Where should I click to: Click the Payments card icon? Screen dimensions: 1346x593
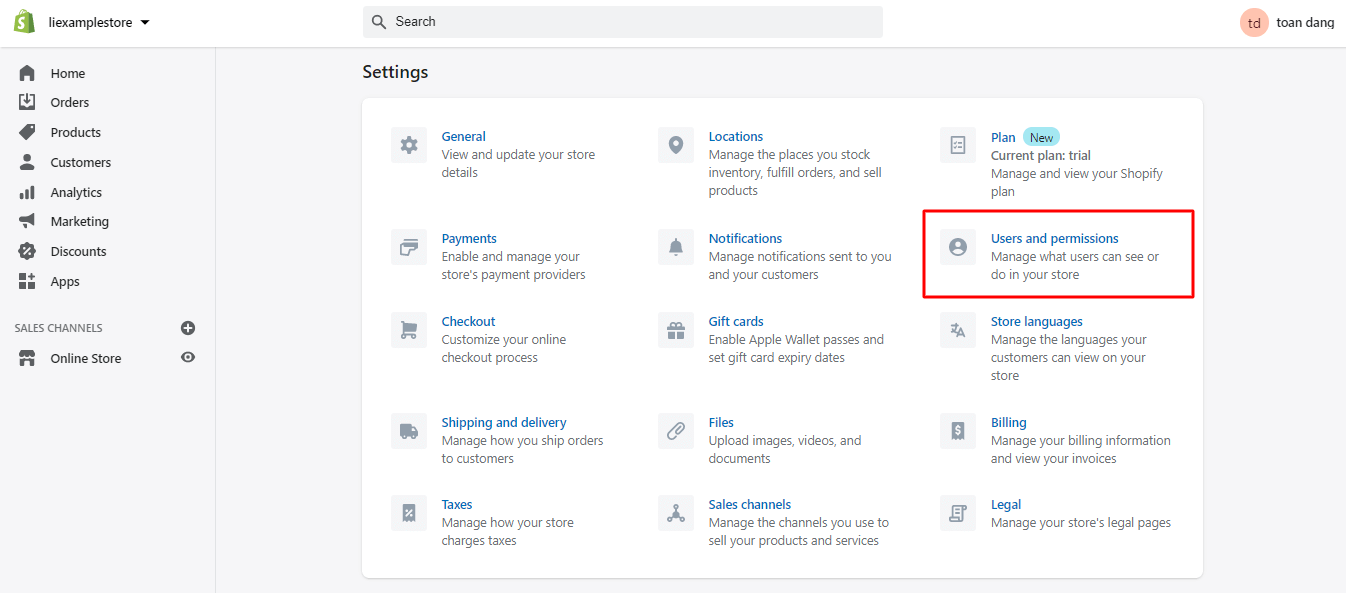[x=409, y=246]
